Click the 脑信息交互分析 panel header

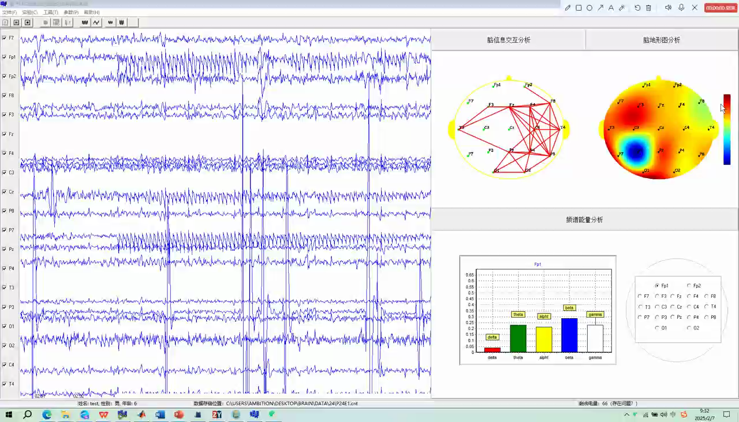point(508,40)
